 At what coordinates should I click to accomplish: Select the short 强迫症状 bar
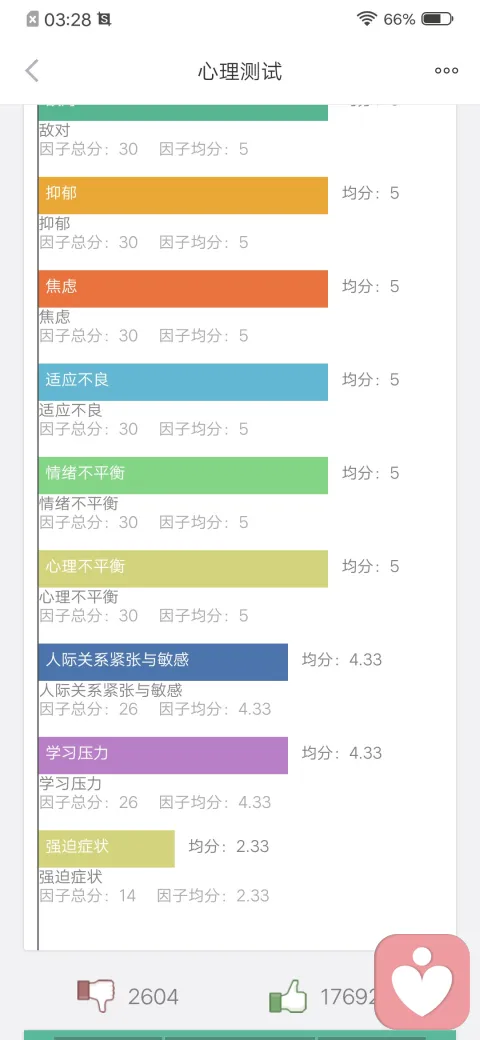point(106,849)
